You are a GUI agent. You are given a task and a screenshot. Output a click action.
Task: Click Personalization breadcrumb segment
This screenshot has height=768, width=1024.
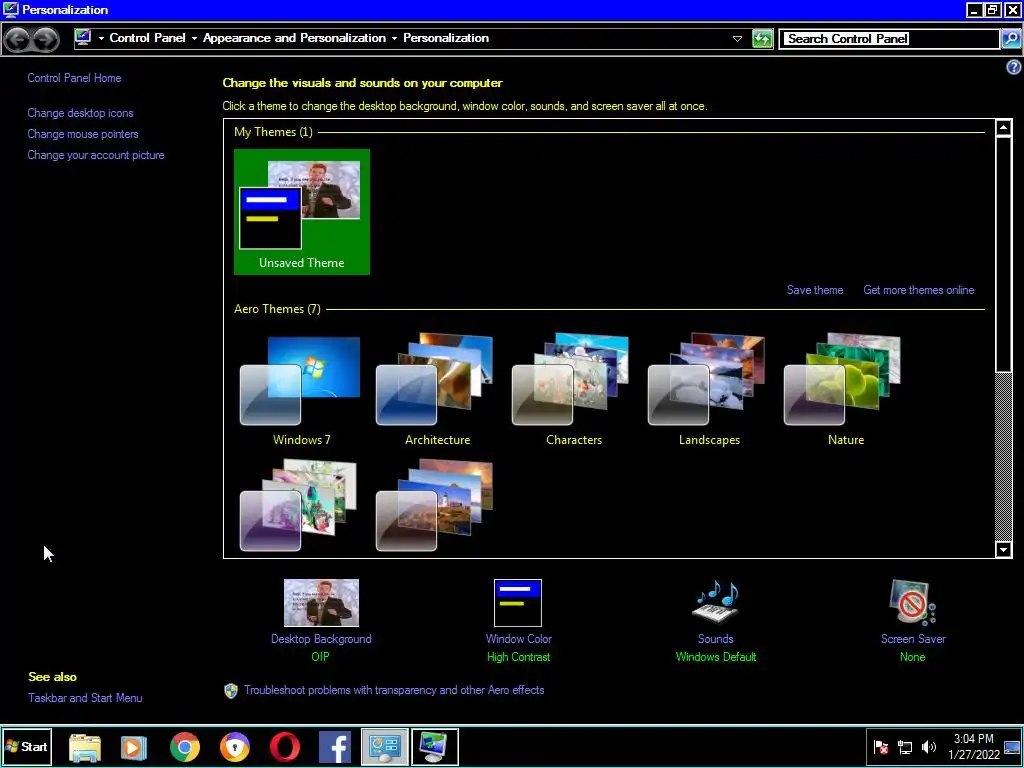tap(446, 38)
